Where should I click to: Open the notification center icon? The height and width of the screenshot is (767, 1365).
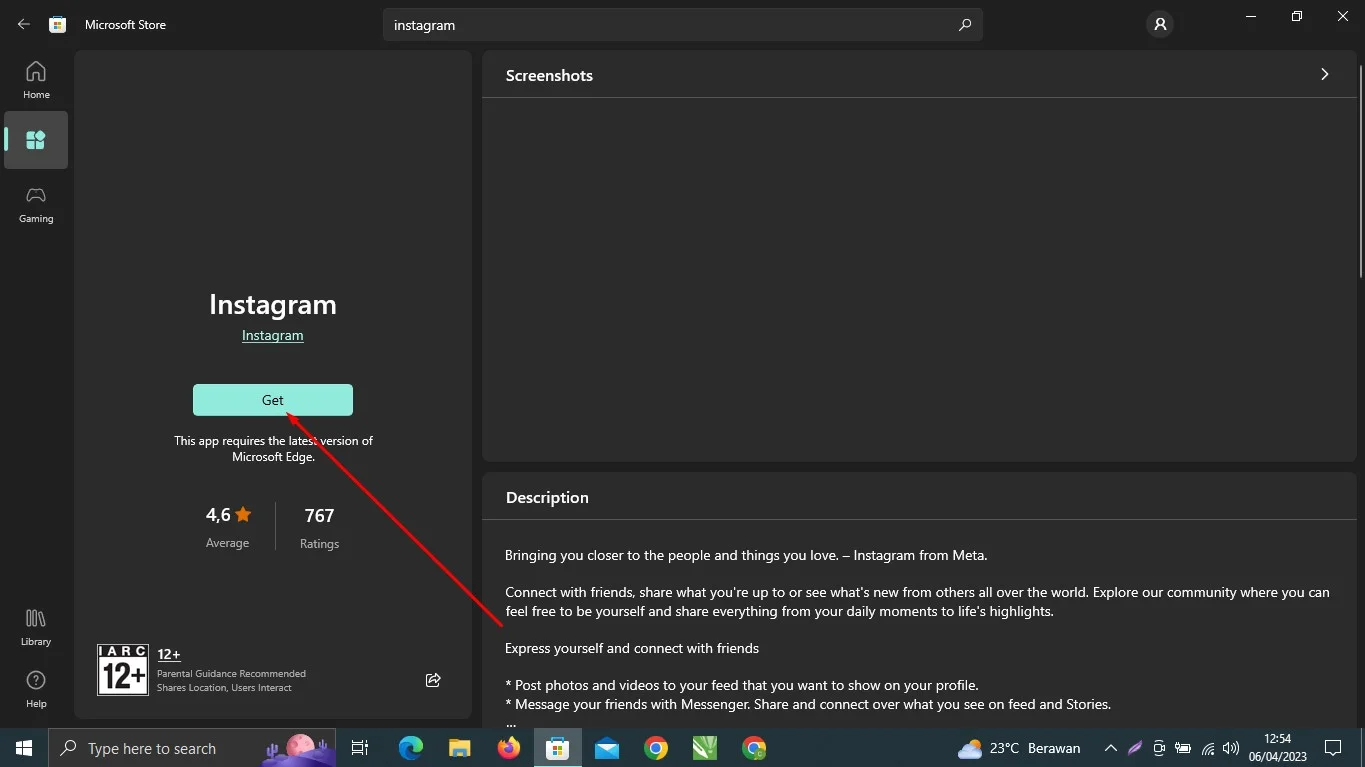(x=1332, y=748)
